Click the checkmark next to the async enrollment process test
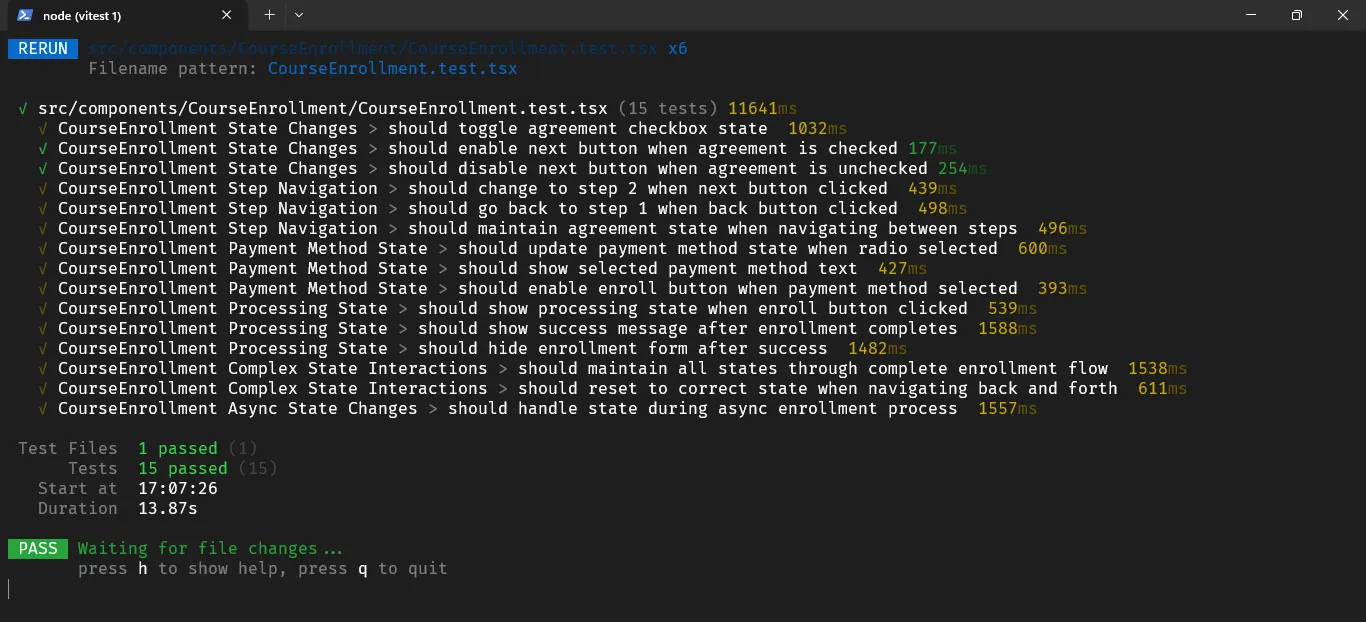 (41, 408)
